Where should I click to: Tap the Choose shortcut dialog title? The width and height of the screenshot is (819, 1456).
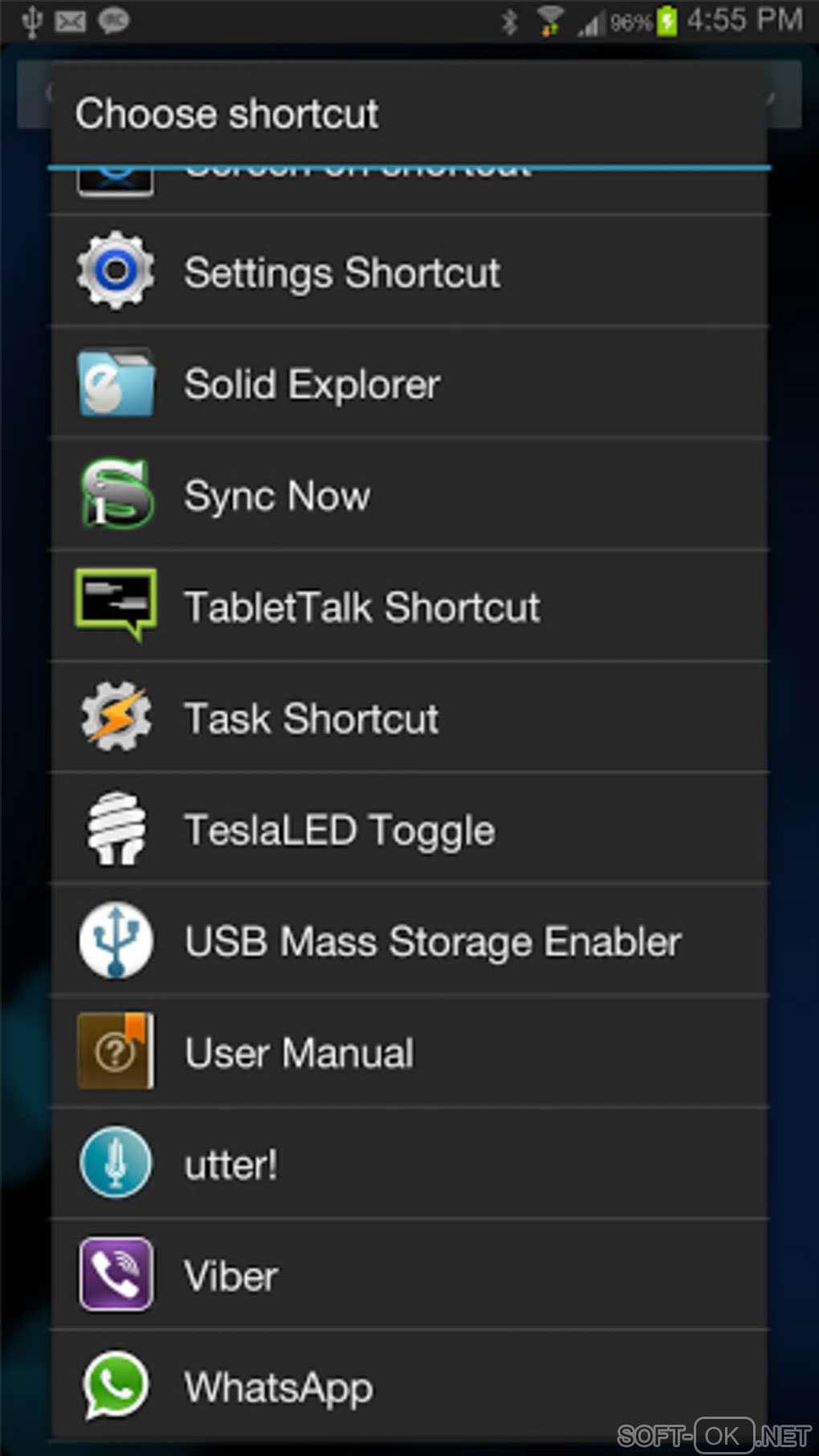pyautogui.click(x=227, y=113)
